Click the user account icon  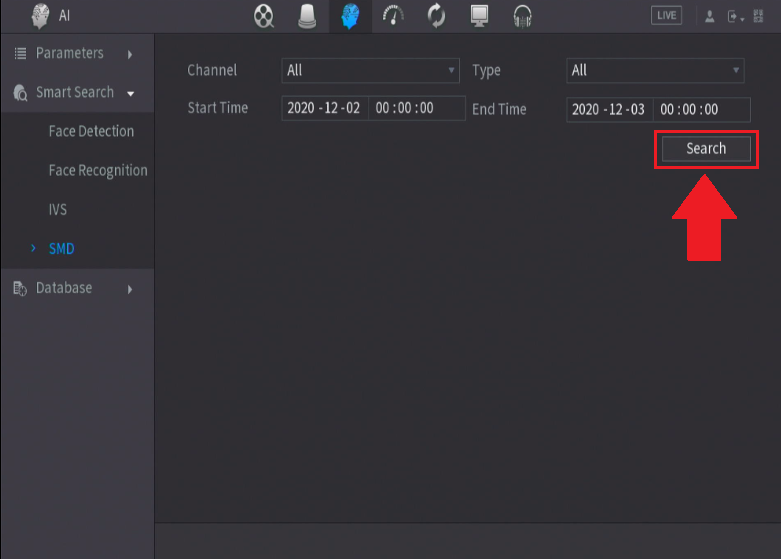coord(710,16)
